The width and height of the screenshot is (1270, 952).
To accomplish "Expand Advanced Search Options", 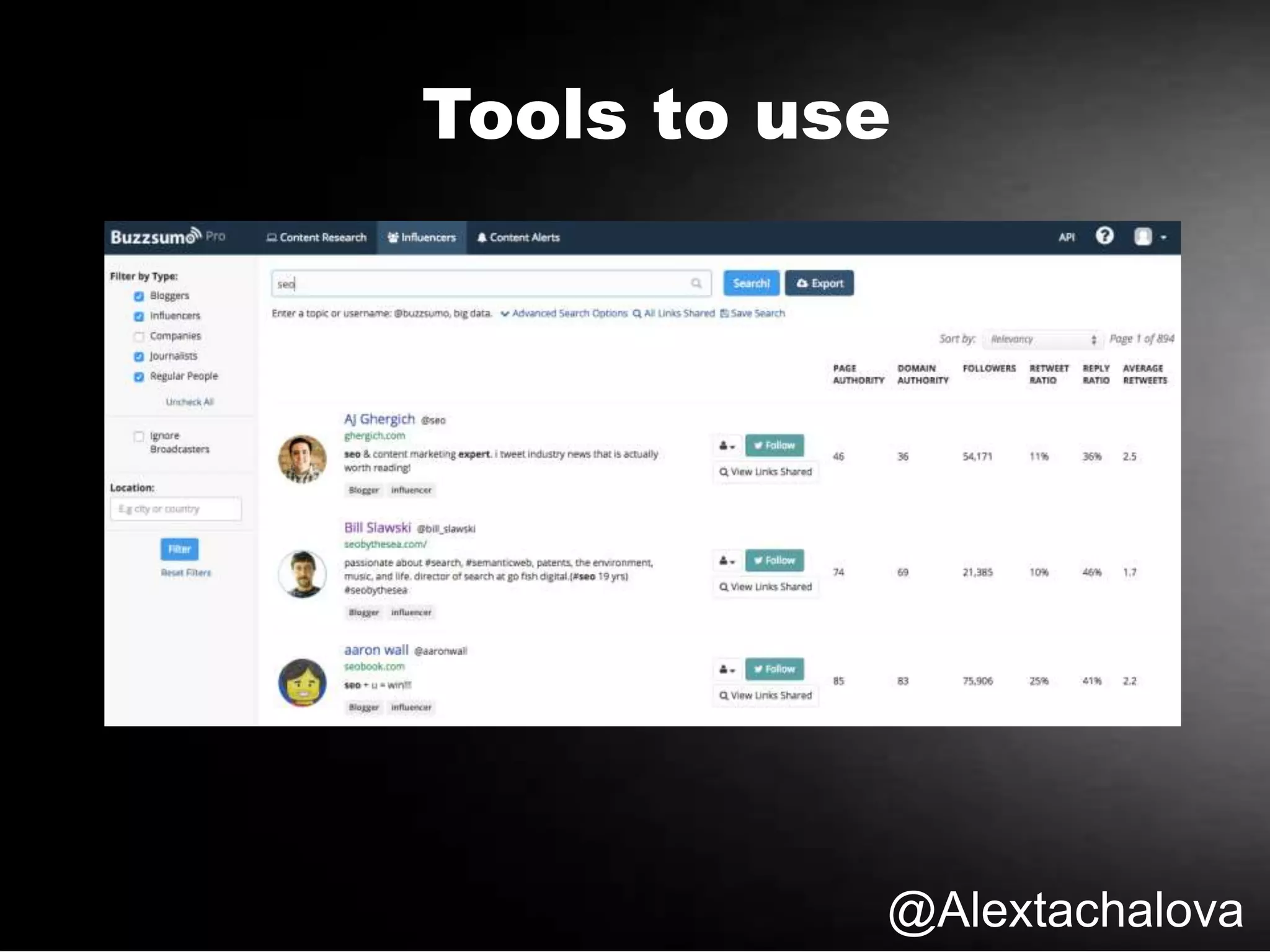I will tap(564, 314).
